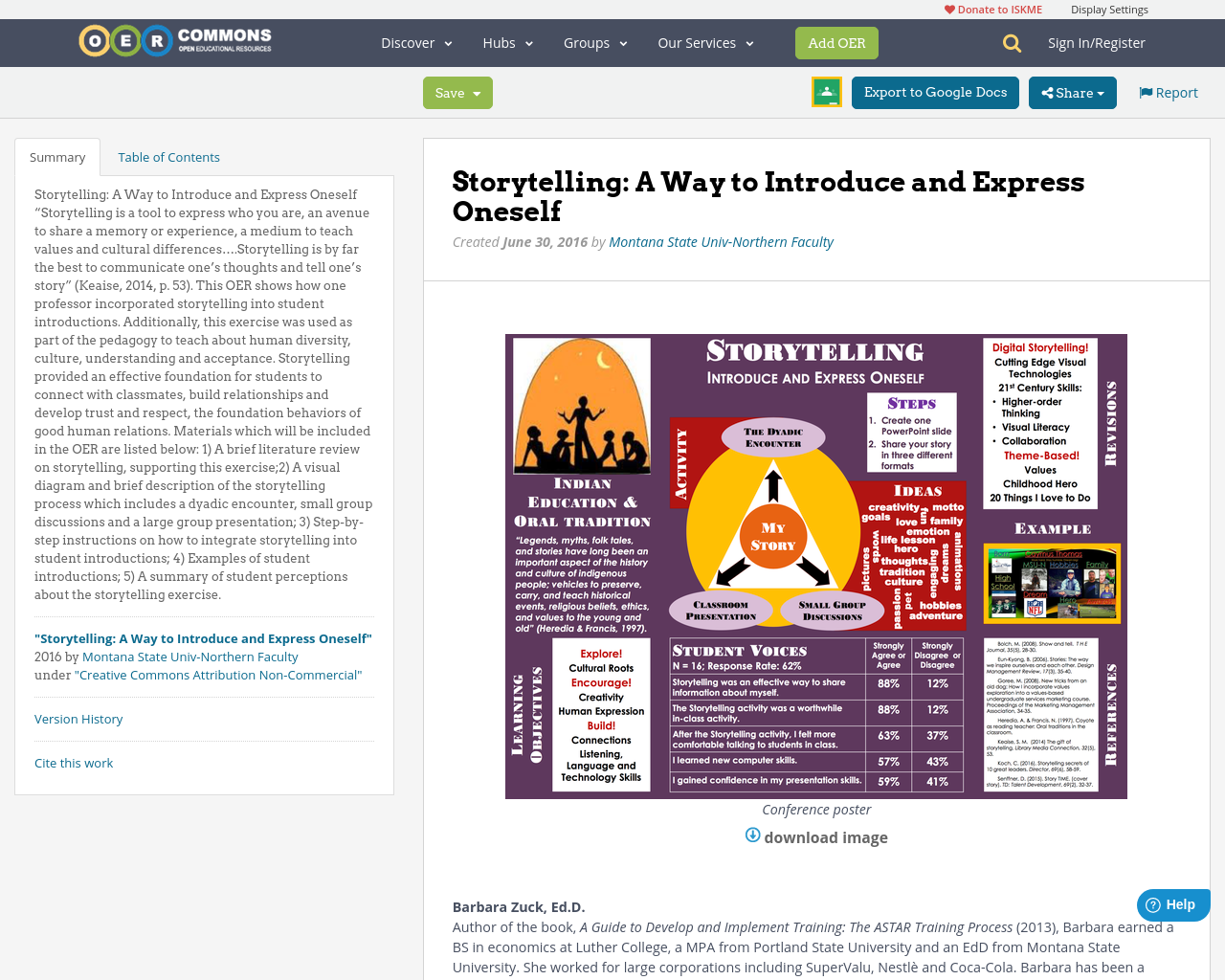1225x980 pixels.
Task: Click the share-nodes icon on the Share button
Action: pyautogui.click(x=1048, y=91)
